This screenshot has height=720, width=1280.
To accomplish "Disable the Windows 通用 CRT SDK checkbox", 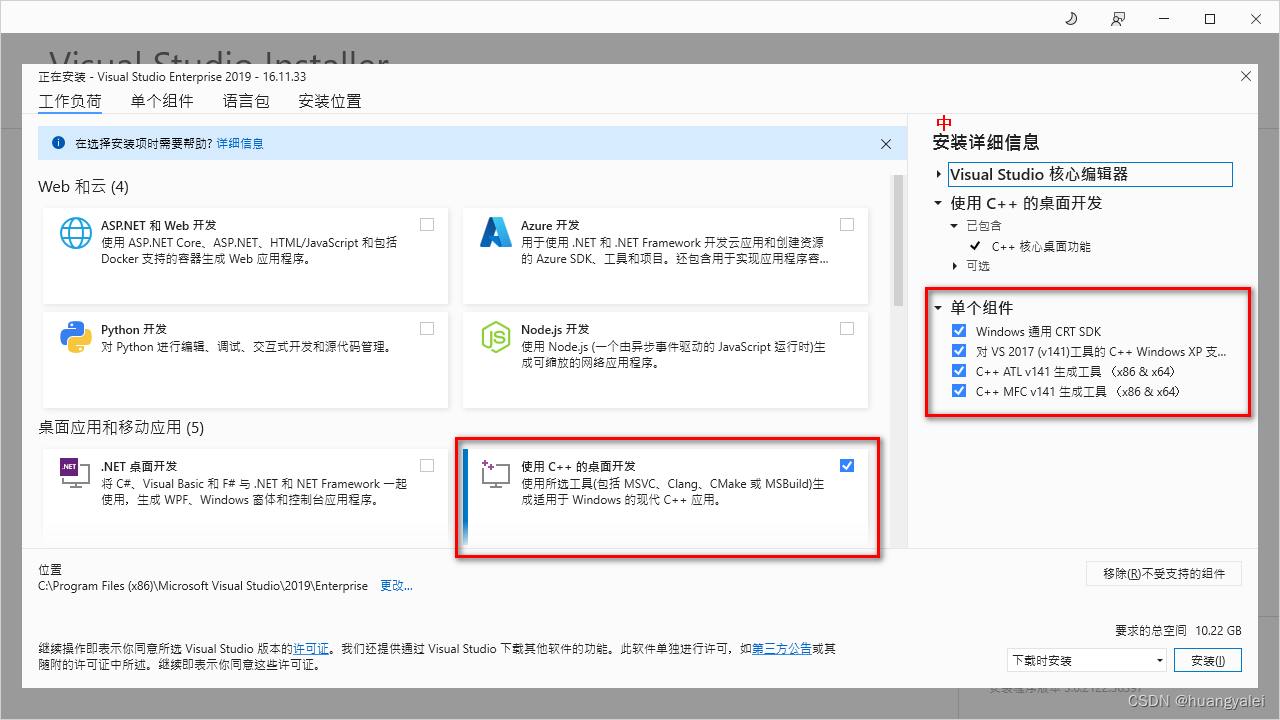I will click(x=959, y=330).
